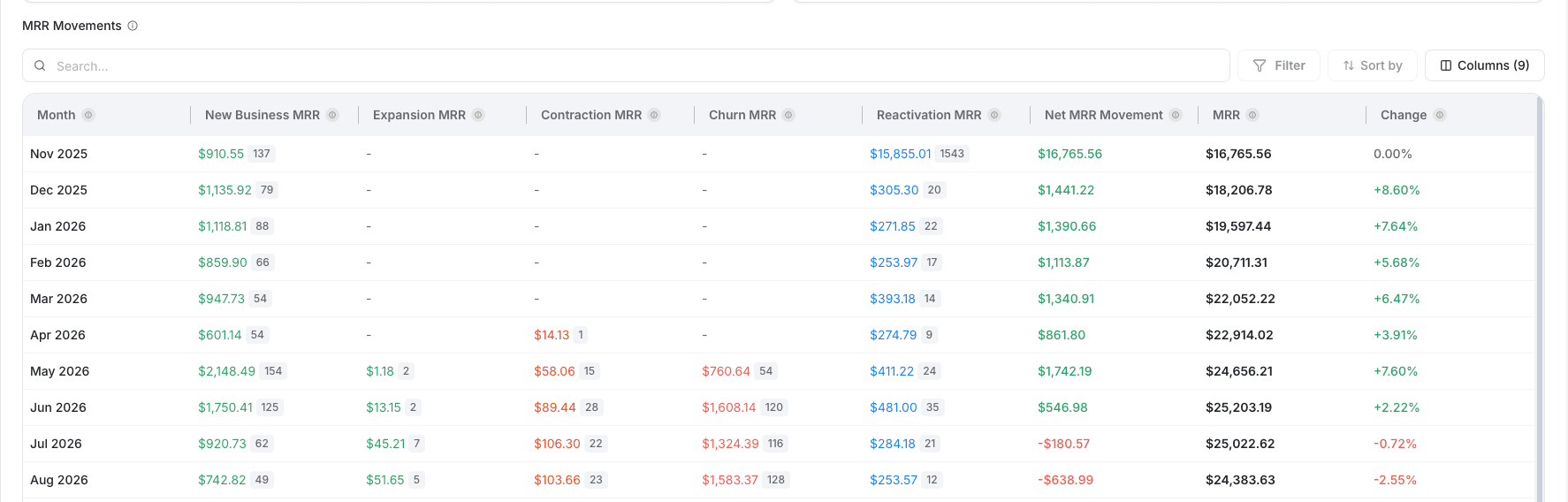Select the Dec 2025 row label

(x=58, y=190)
